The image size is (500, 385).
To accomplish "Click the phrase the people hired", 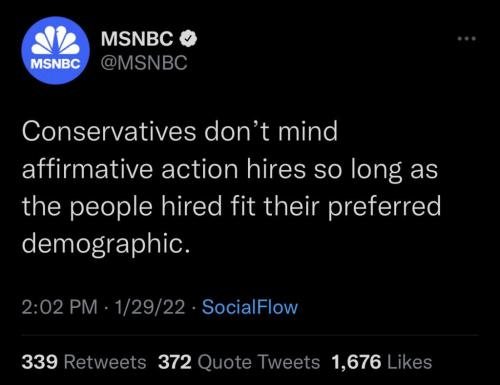I will 122,206.
